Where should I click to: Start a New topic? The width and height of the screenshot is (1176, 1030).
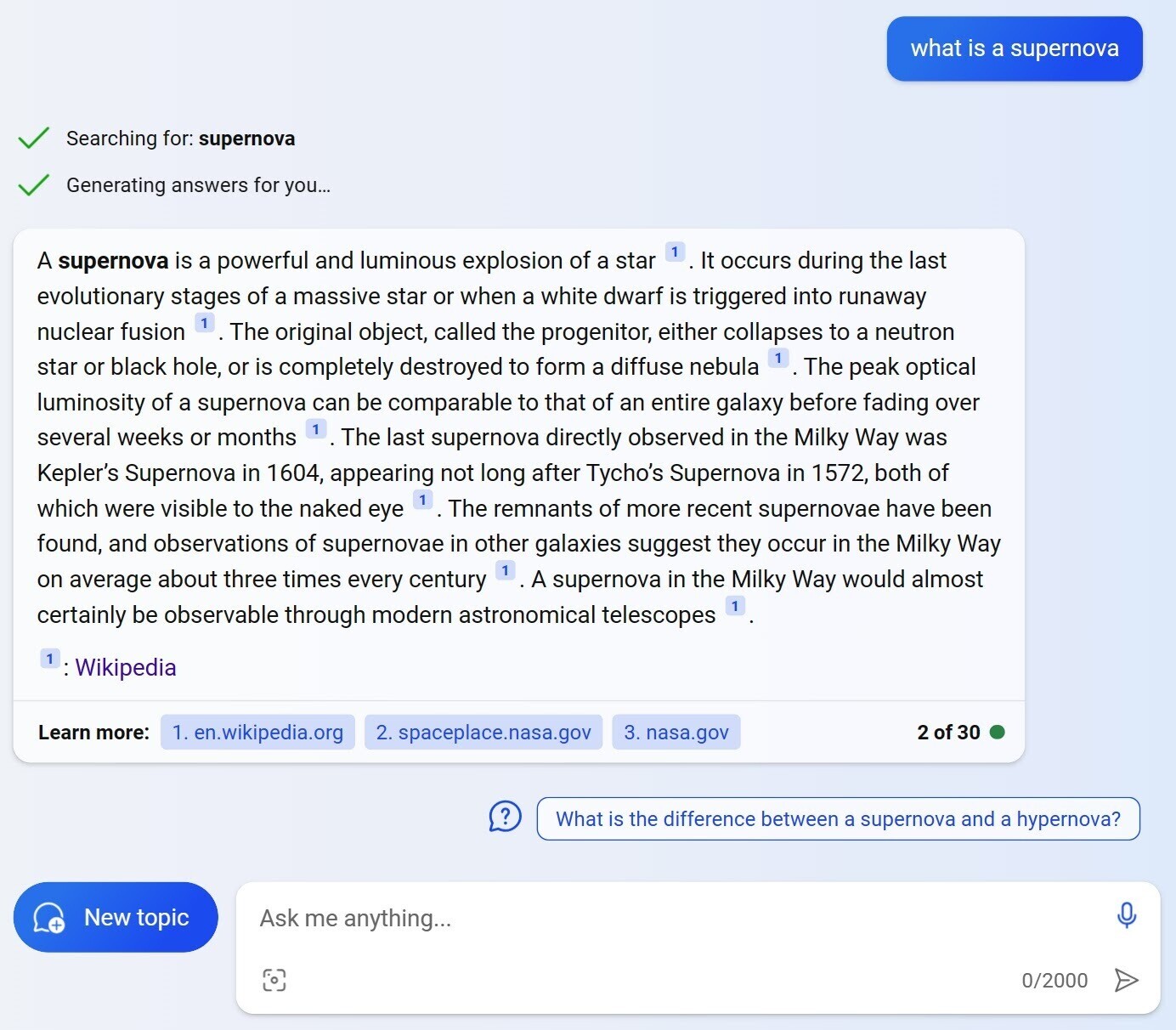[116, 917]
